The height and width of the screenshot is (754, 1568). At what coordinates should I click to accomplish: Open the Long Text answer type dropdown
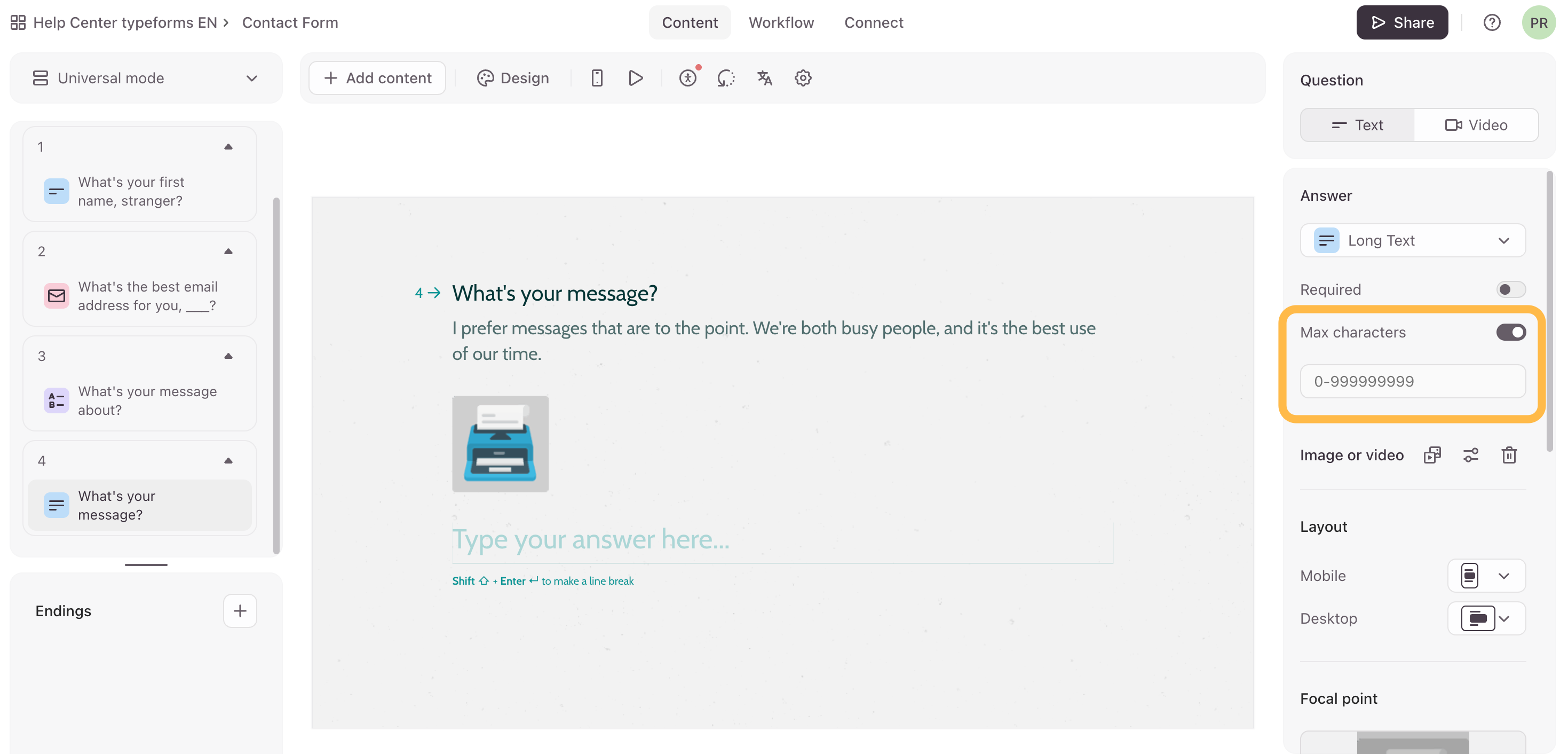(1412, 241)
